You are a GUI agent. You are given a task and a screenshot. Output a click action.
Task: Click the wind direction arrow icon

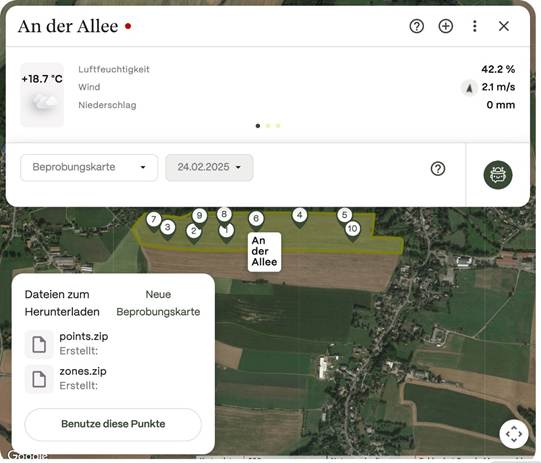[x=469, y=88]
